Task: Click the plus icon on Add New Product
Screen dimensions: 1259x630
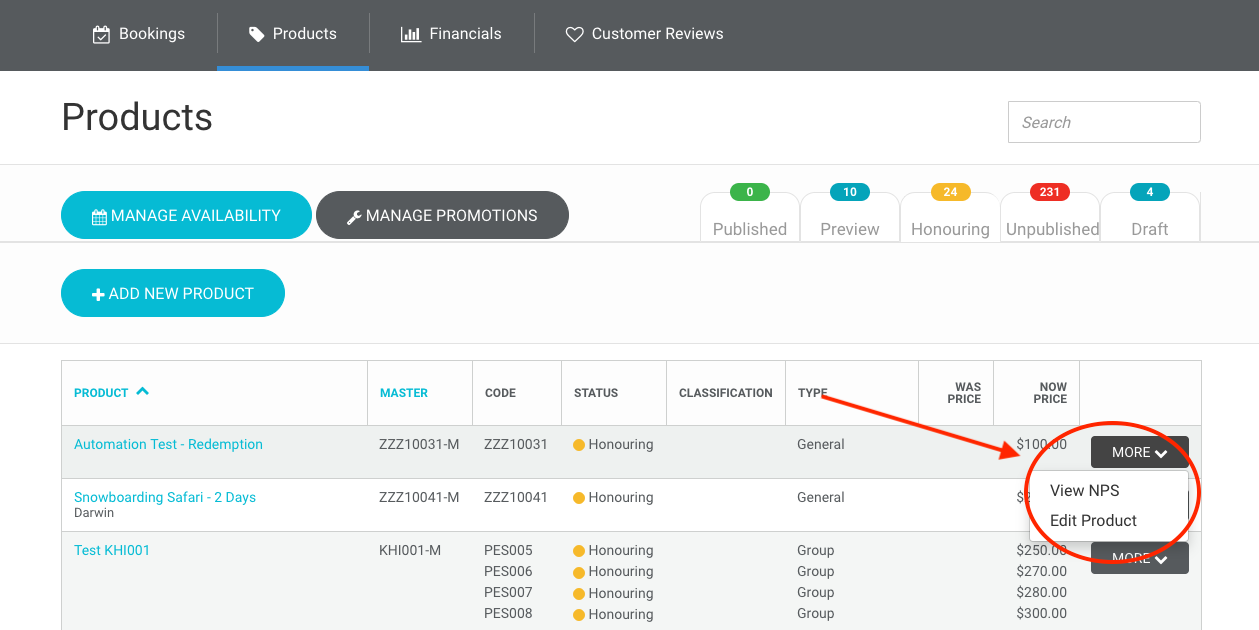Action: [97, 293]
